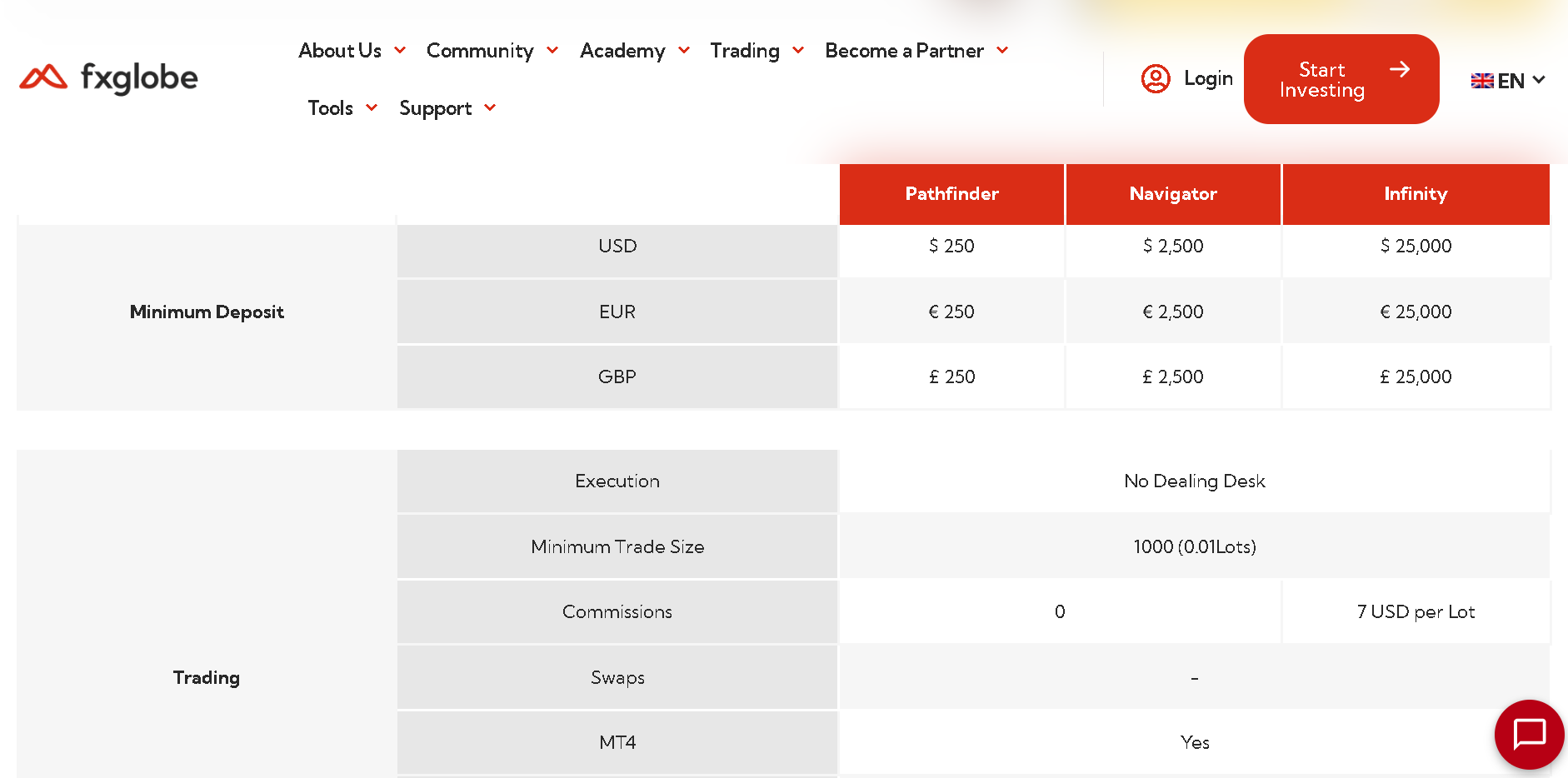Expand the Academy menu chevron

pos(684,51)
